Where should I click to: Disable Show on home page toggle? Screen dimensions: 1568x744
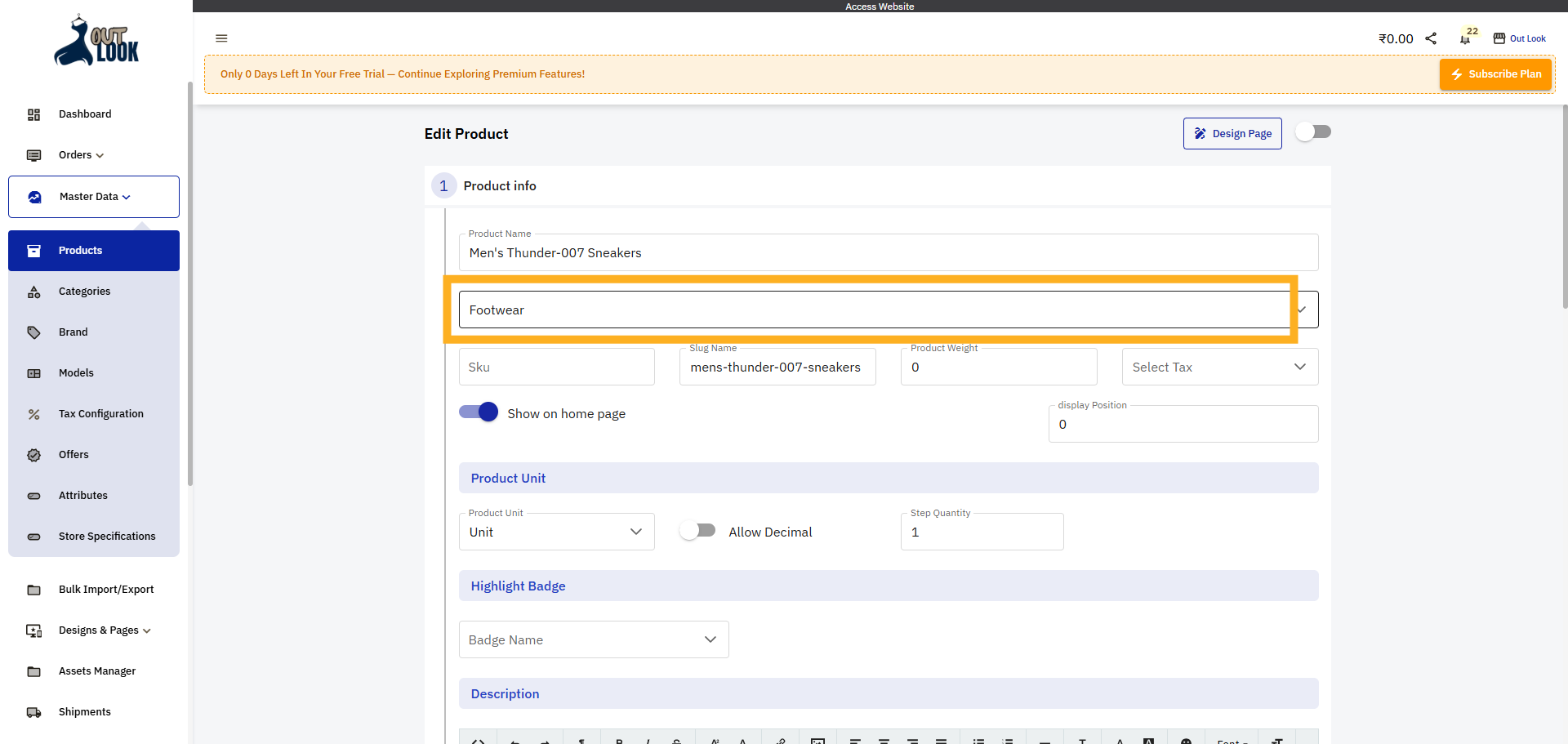tap(479, 412)
